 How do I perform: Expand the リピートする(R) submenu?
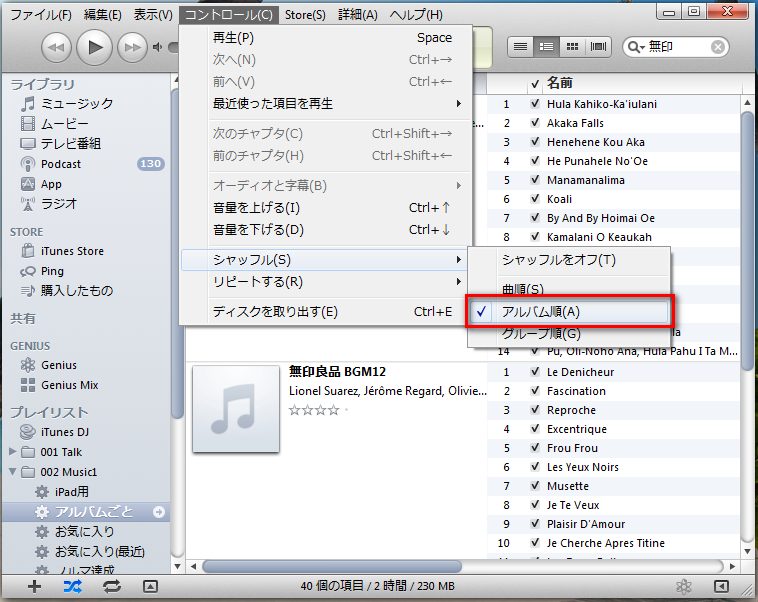pyautogui.click(x=324, y=282)
